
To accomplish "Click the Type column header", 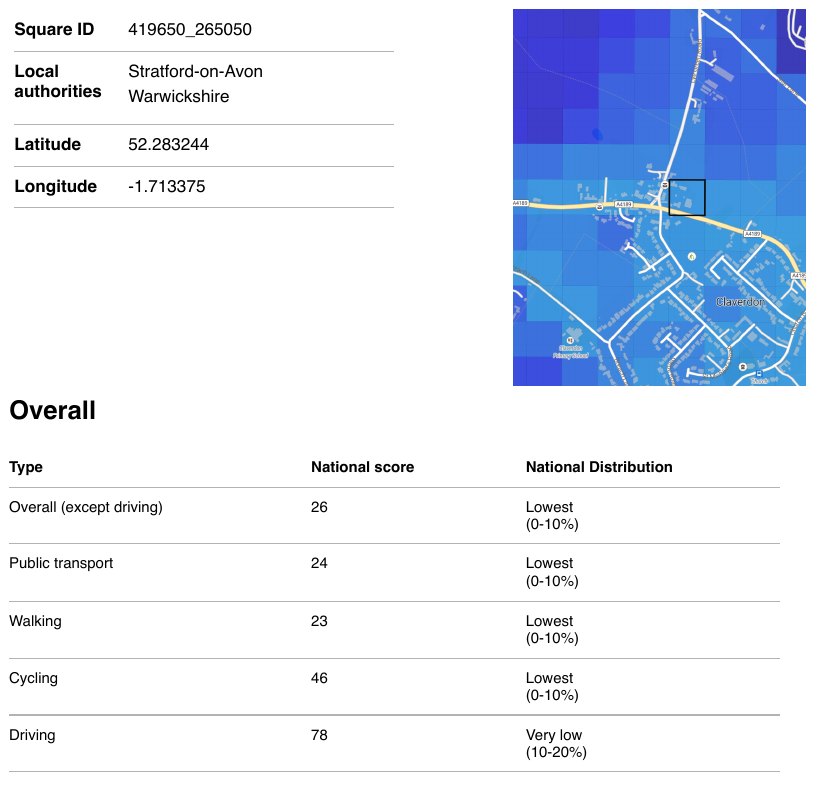I will coord(26,467).
